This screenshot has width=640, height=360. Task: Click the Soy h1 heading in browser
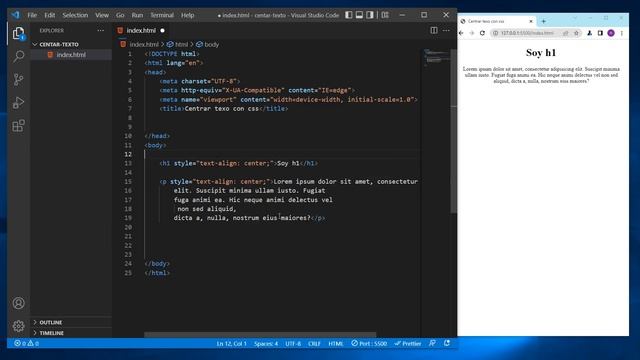tap(541, 53)
